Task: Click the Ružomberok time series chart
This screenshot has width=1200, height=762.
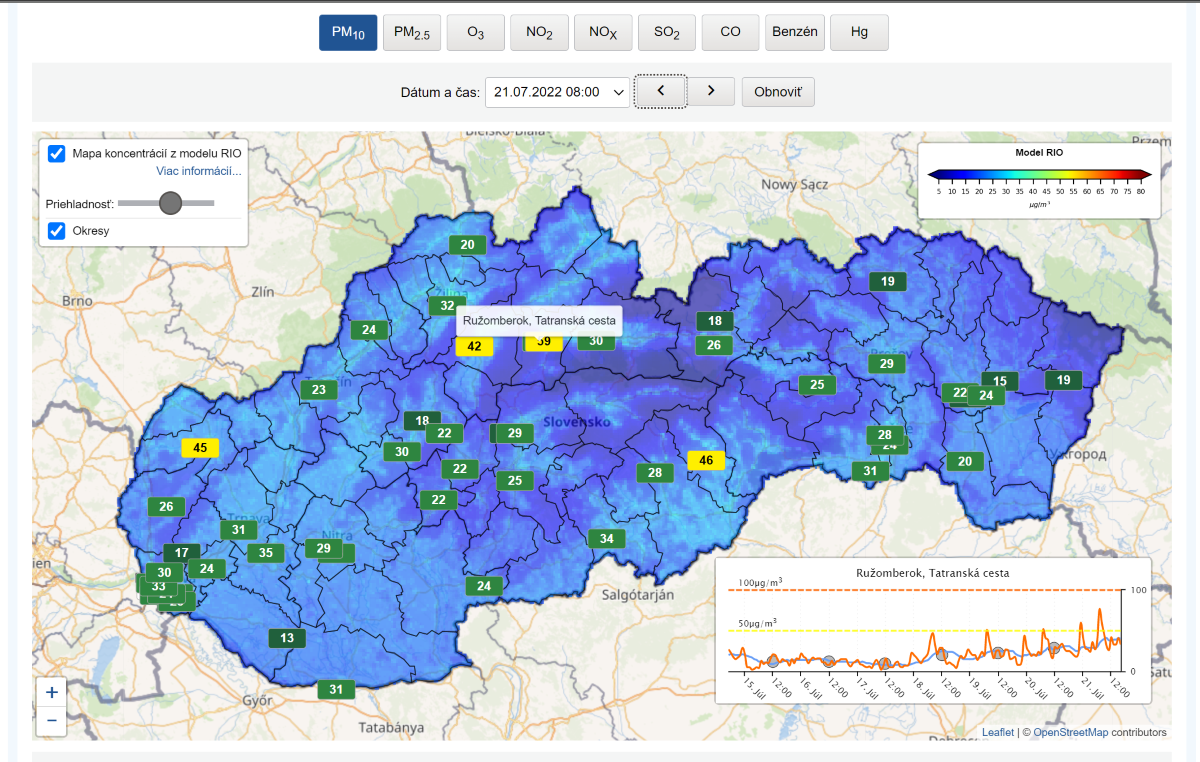Action: (932, 632)
